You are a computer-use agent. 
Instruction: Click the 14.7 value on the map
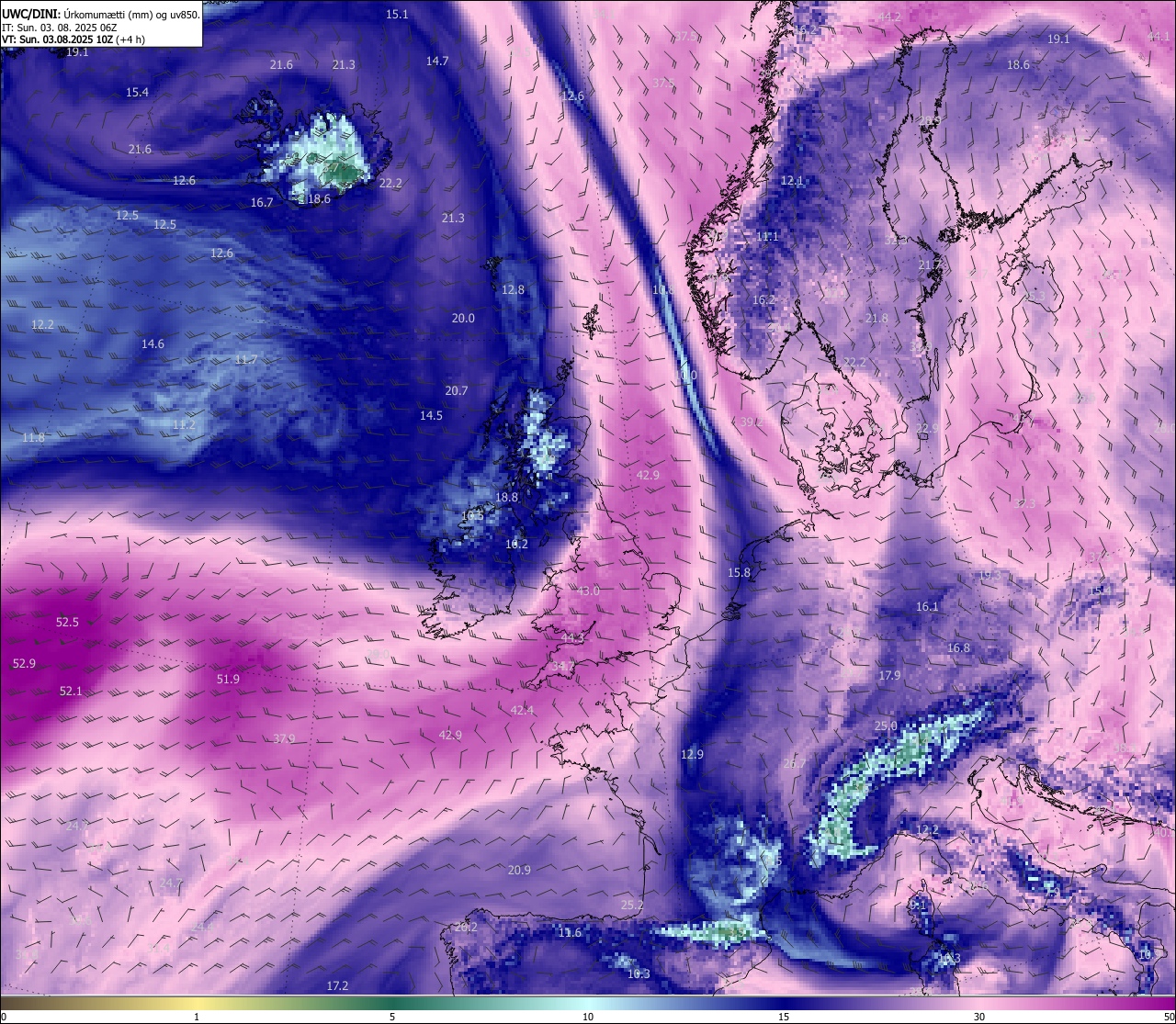(x=437, y=61)
